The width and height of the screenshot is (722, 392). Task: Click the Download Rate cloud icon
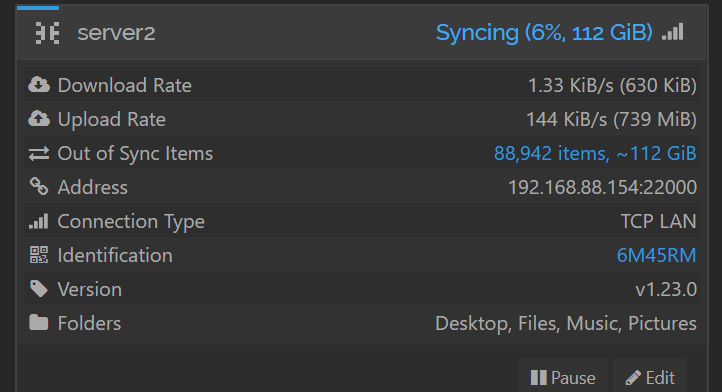[39, 85]
